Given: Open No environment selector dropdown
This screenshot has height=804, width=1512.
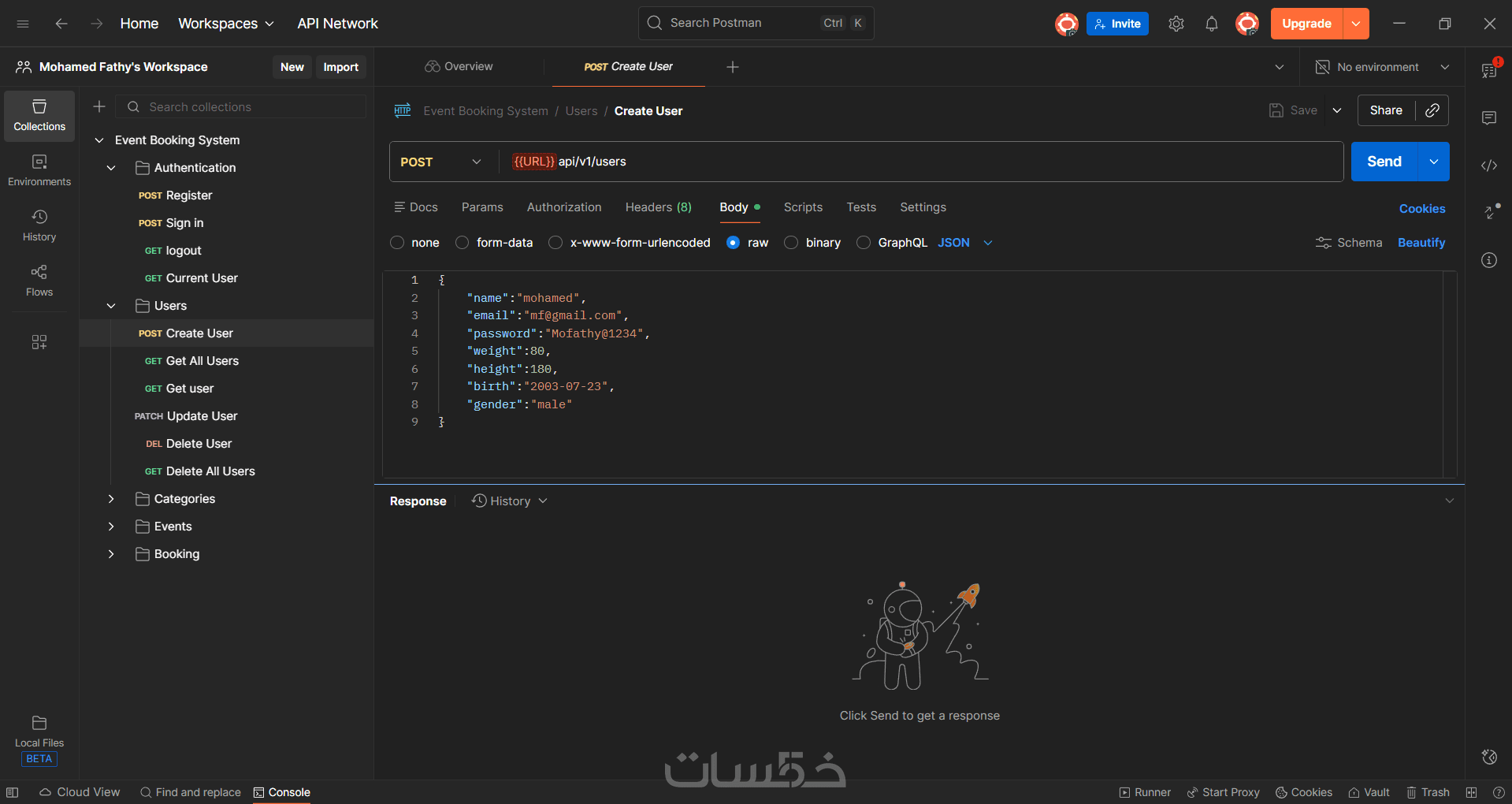Looking at the screenshot, I should pos(1383,67).
